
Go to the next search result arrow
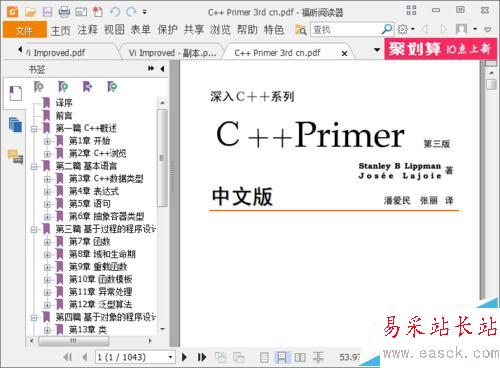[443, 30]
